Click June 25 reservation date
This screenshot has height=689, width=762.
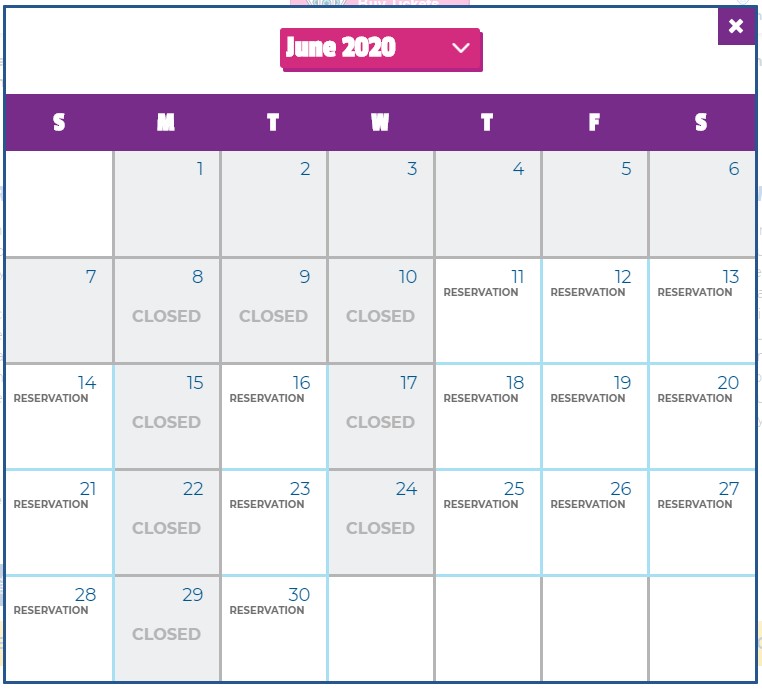[x=488, y=522]
